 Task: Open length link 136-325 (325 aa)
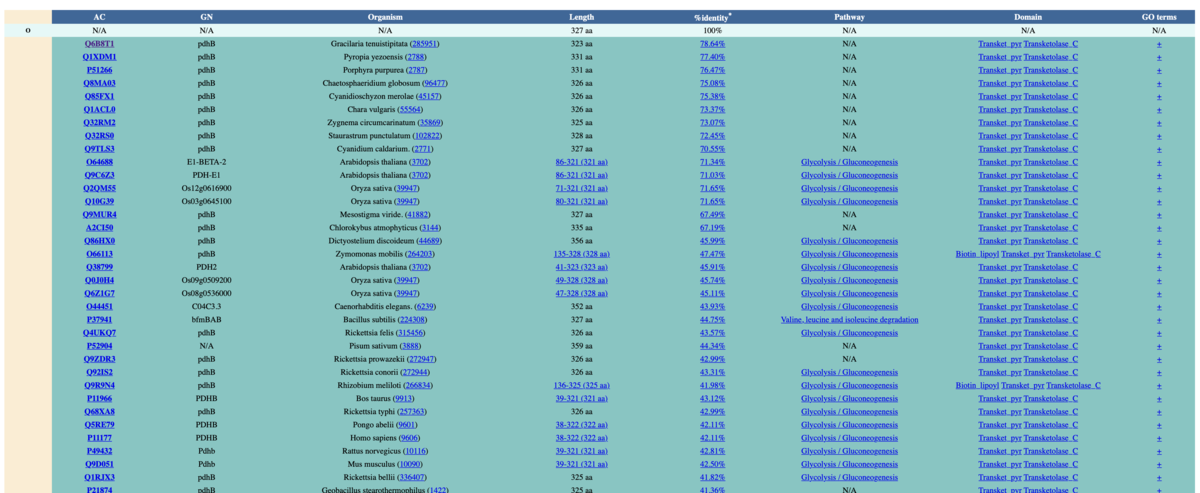pos(582,385)
